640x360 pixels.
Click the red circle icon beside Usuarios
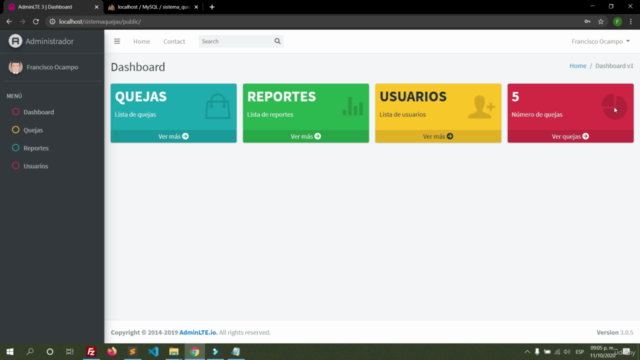tap(16, 166)
